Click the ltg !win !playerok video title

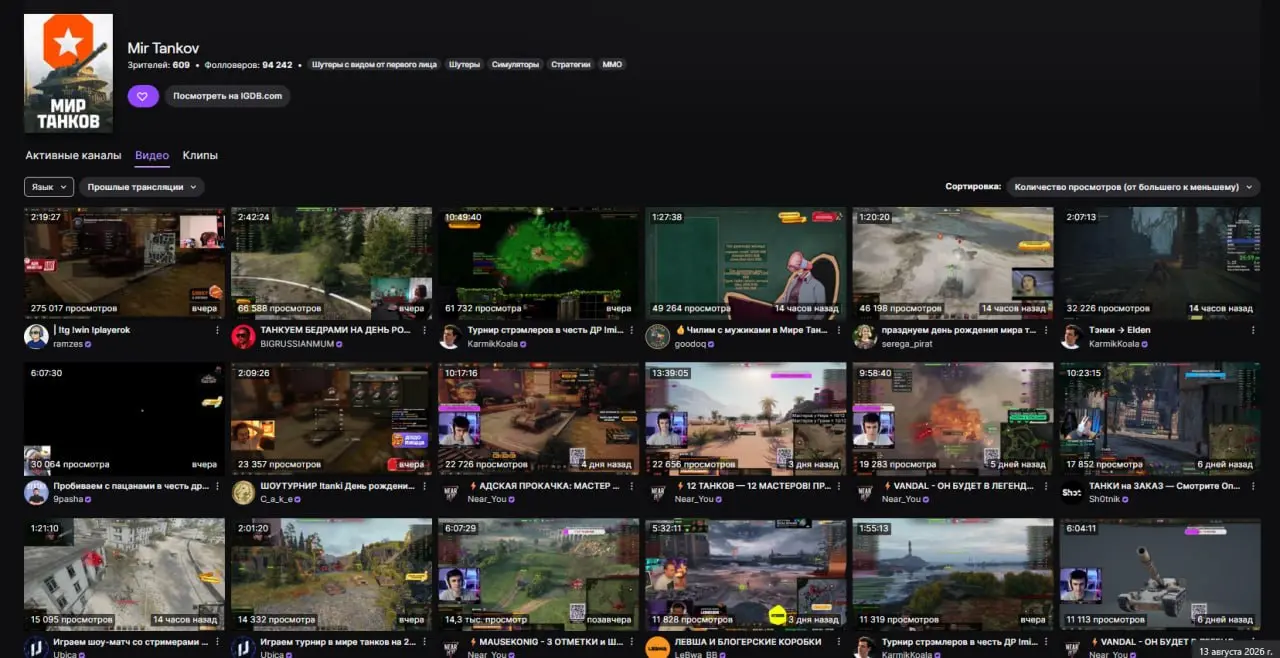(x=92, y=330)
